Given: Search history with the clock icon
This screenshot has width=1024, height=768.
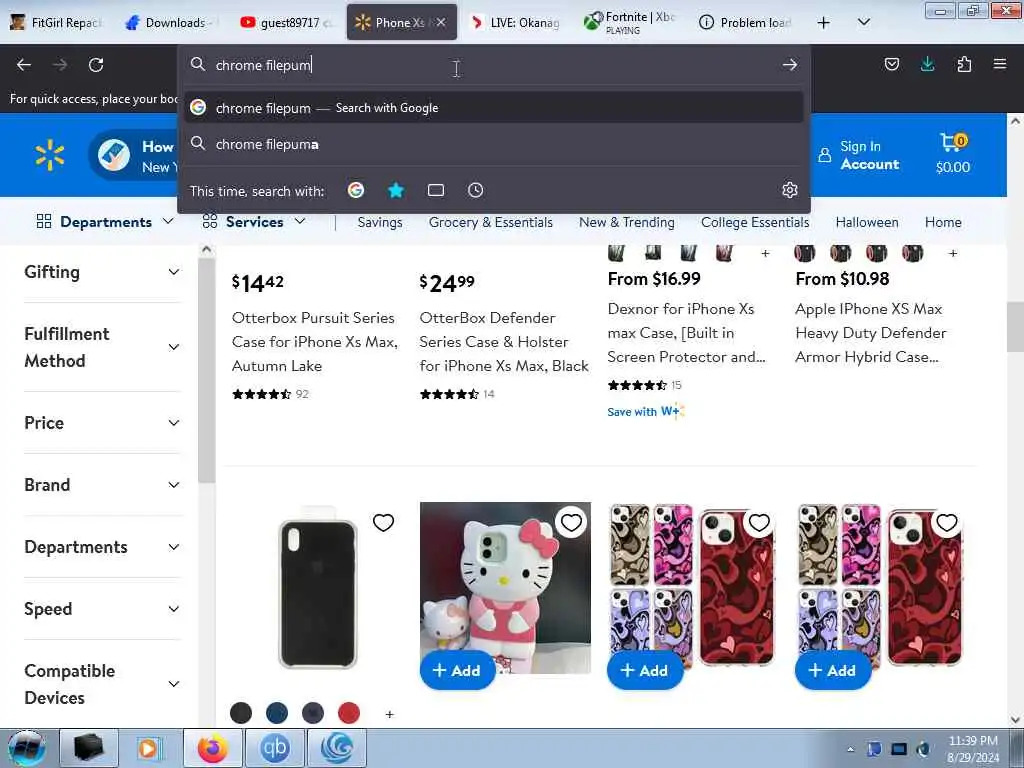Looking at the screenshot, I should coord(475,190).
